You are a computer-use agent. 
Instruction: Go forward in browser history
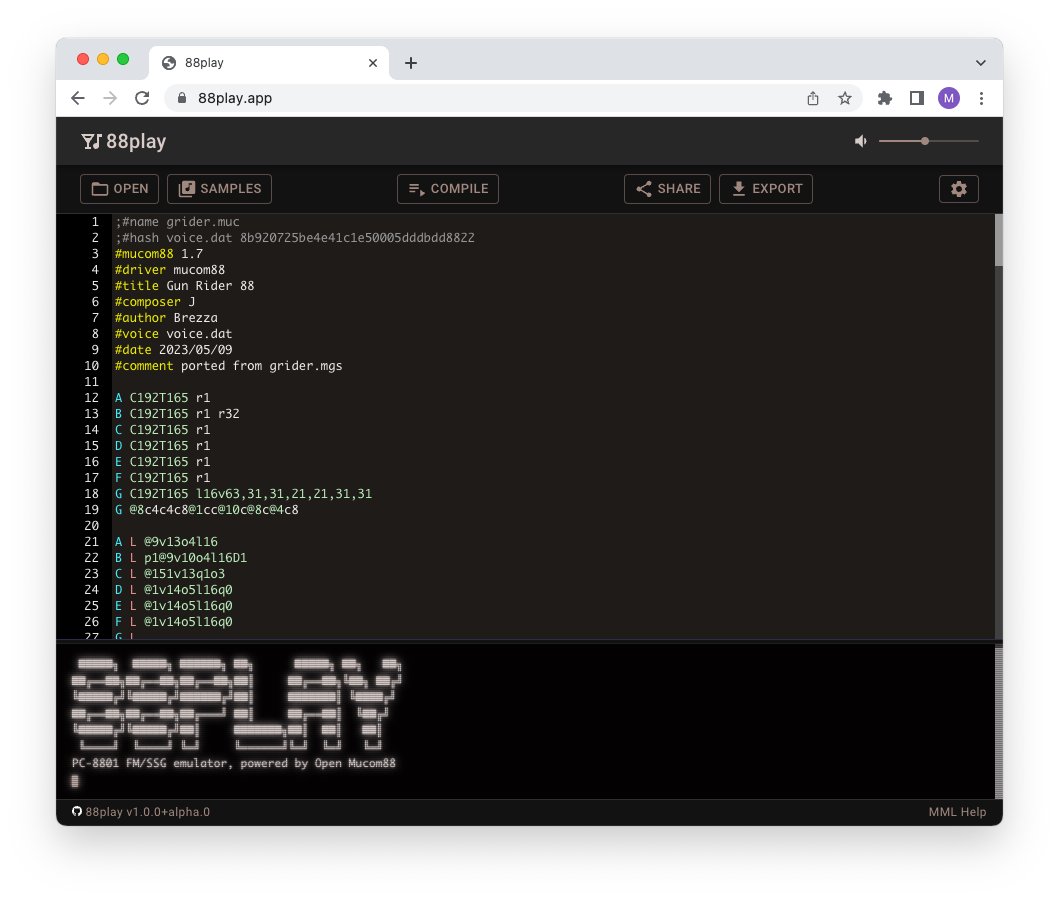tap(110, 98)
